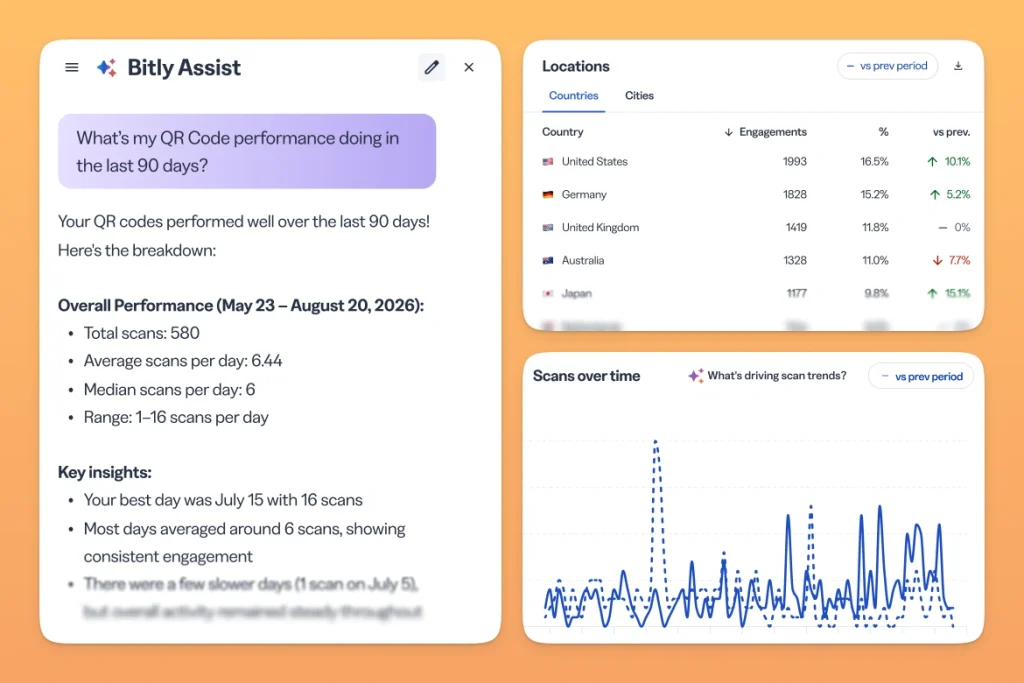Click the 7.7% decrease indicator

point(952,261)
